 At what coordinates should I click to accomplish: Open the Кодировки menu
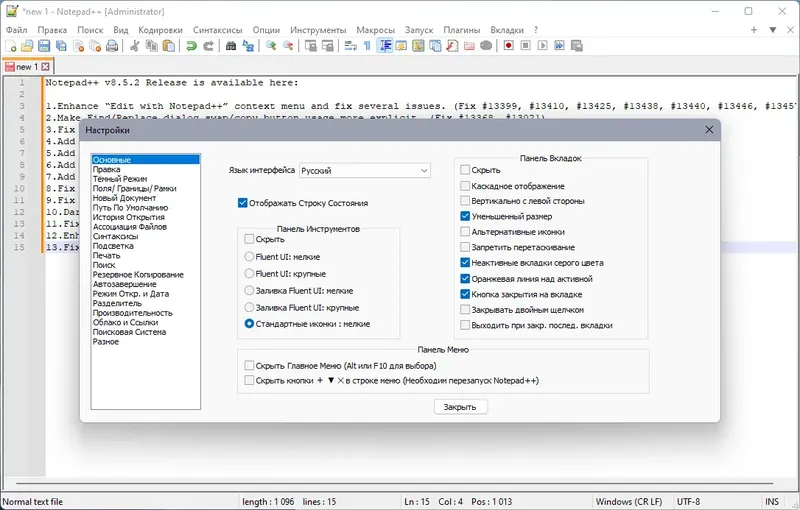coord(160,30)
